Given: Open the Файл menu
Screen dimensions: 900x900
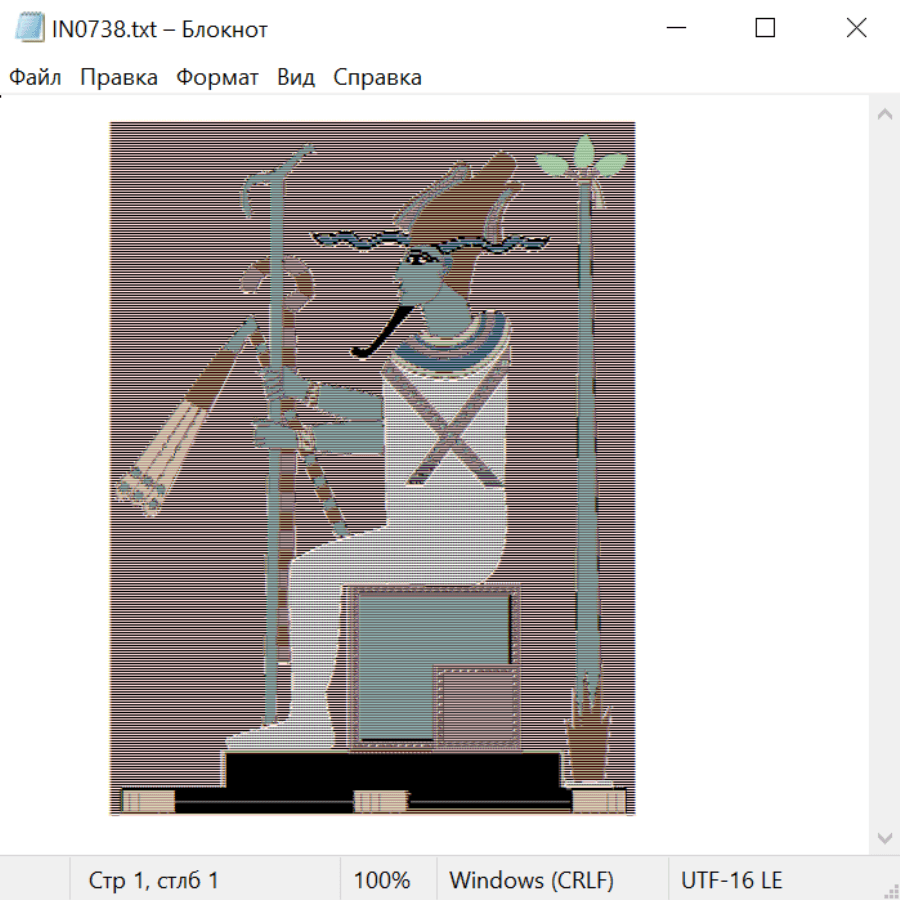Looking at the screenshot, I should point(35,78).
